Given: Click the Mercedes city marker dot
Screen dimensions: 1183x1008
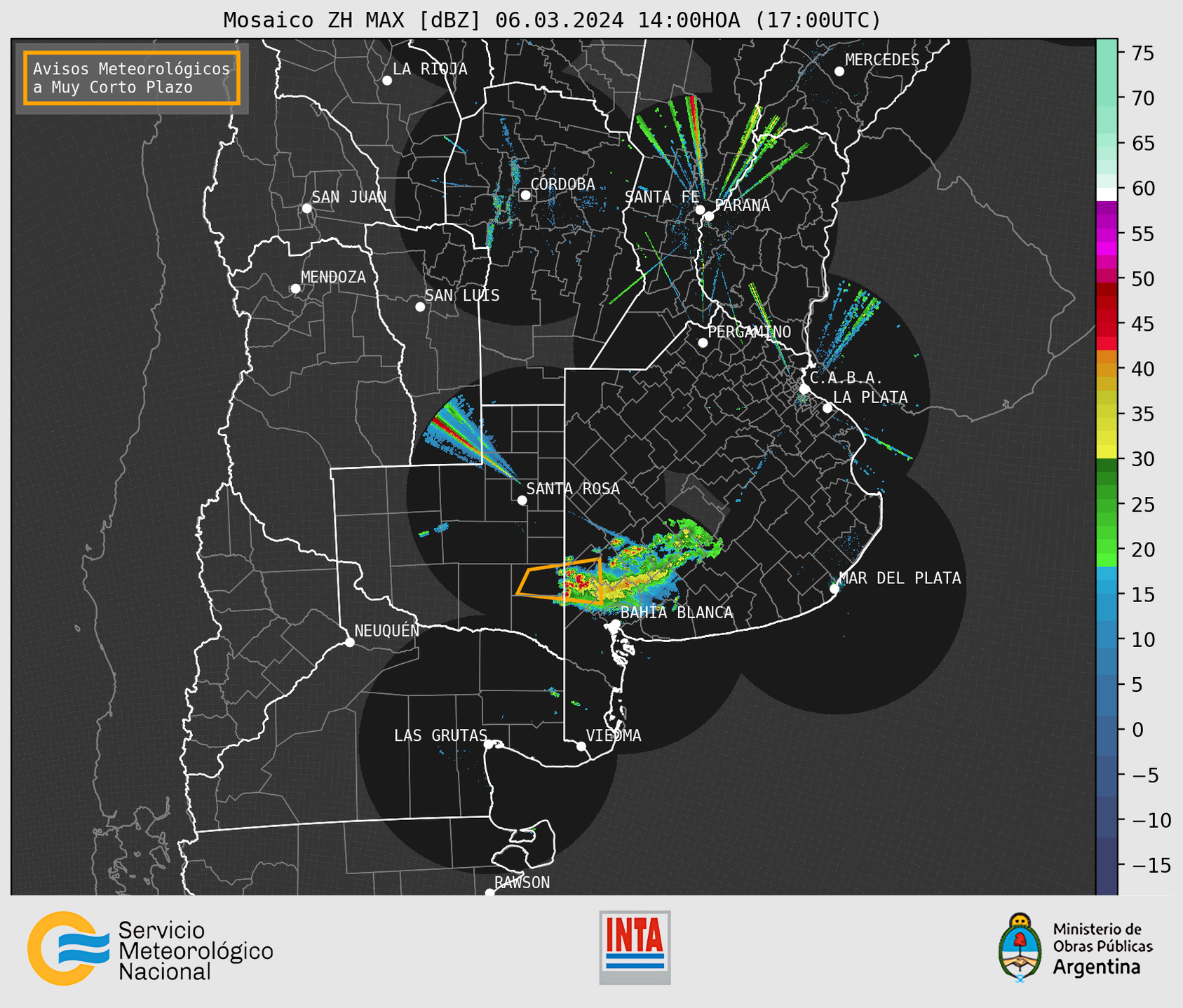Looking at the screenshot, I should click(839, 71).
